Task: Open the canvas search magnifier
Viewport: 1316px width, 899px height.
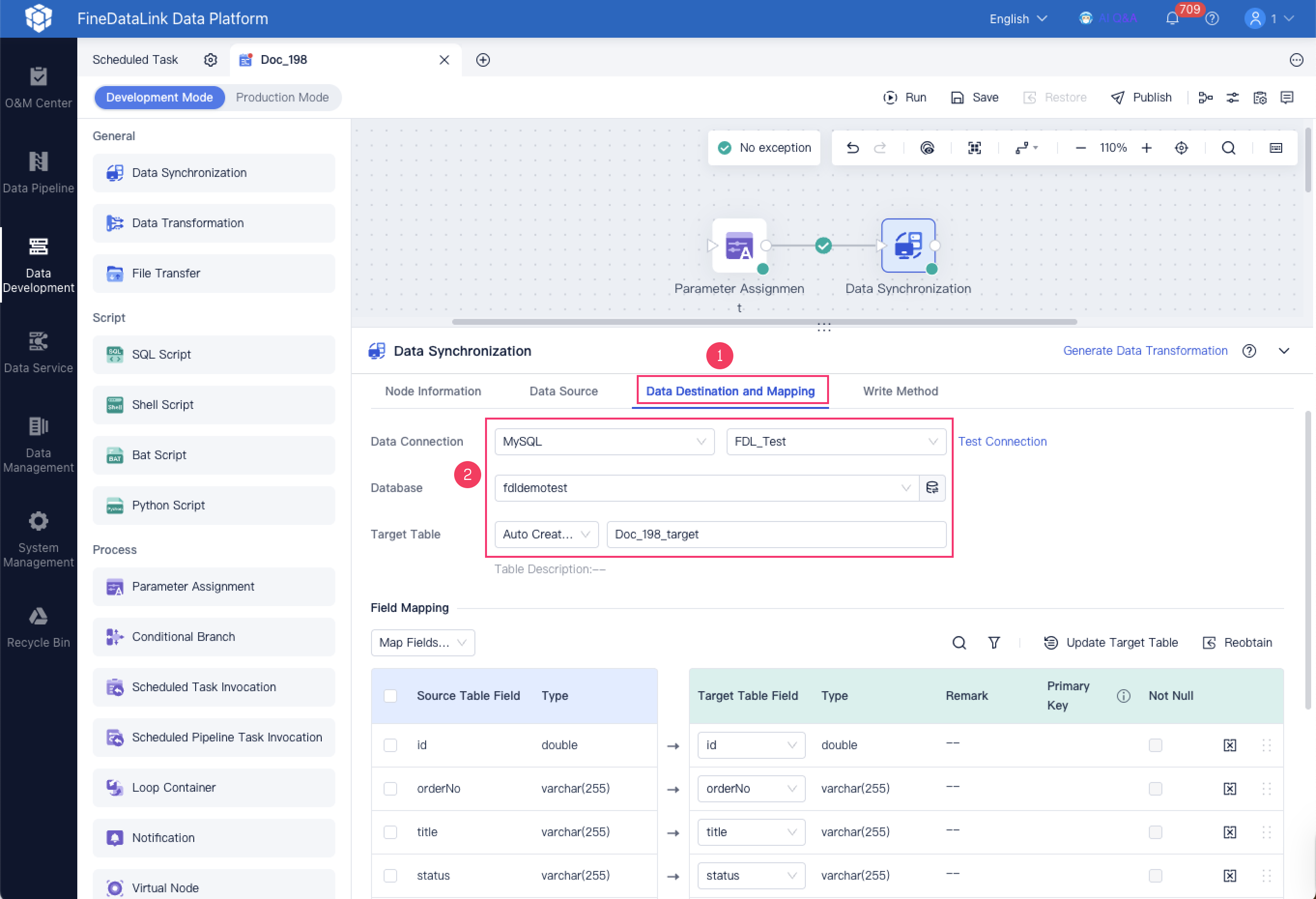Action: coord(1228,148)
